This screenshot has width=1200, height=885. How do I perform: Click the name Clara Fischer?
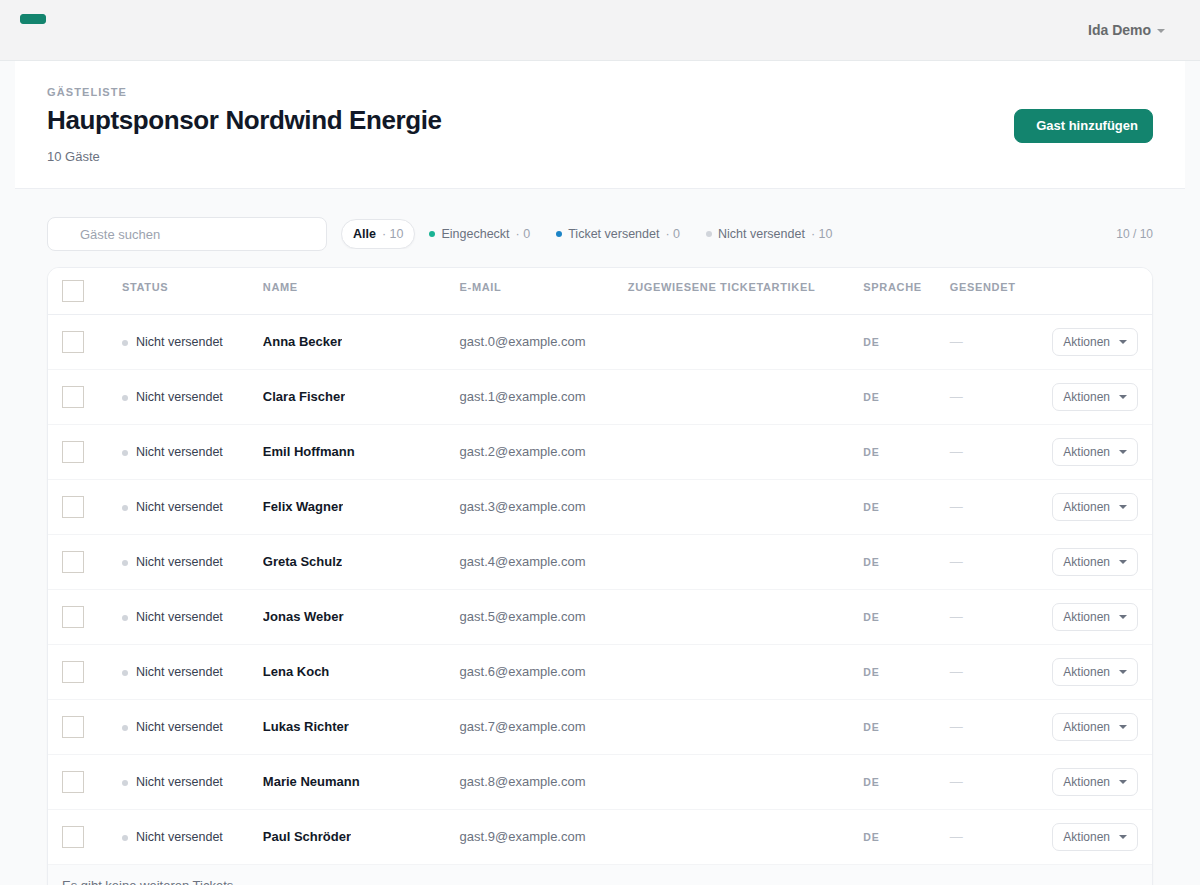(x=304, y=397)
